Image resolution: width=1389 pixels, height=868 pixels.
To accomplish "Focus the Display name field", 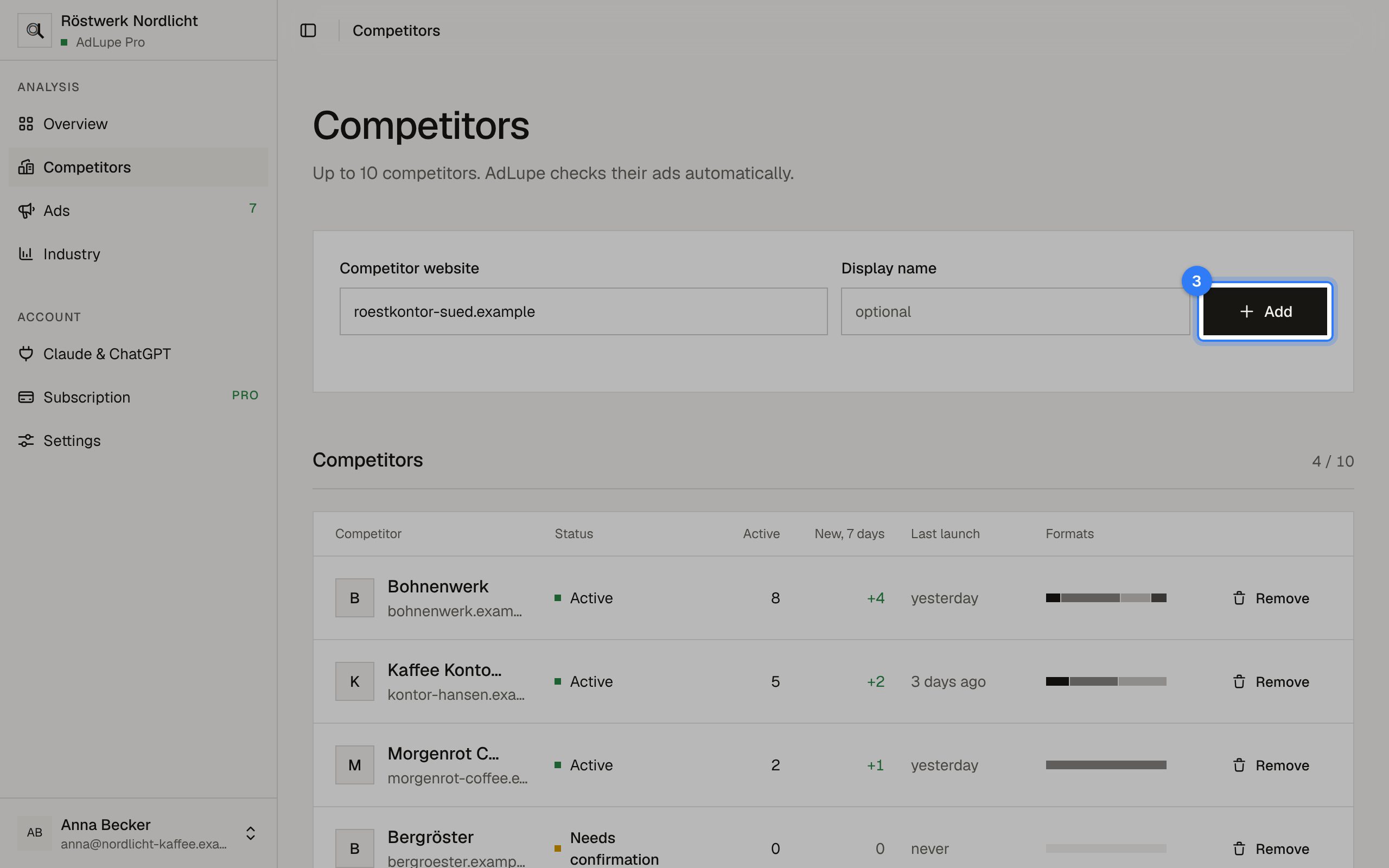I will (1015, 311).
